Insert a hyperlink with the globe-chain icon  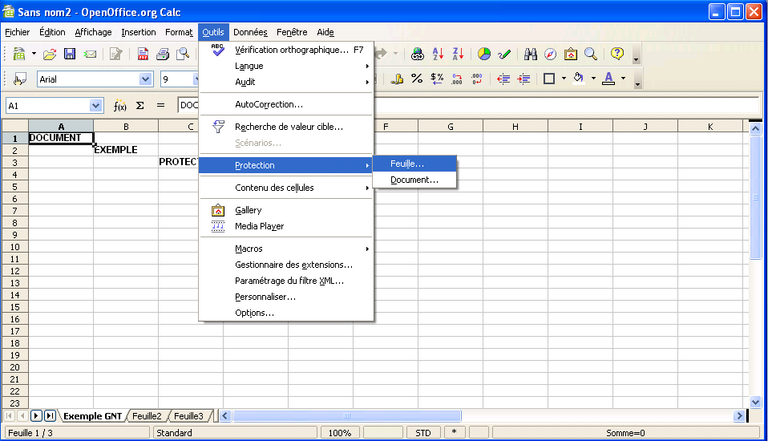point(417,54)
